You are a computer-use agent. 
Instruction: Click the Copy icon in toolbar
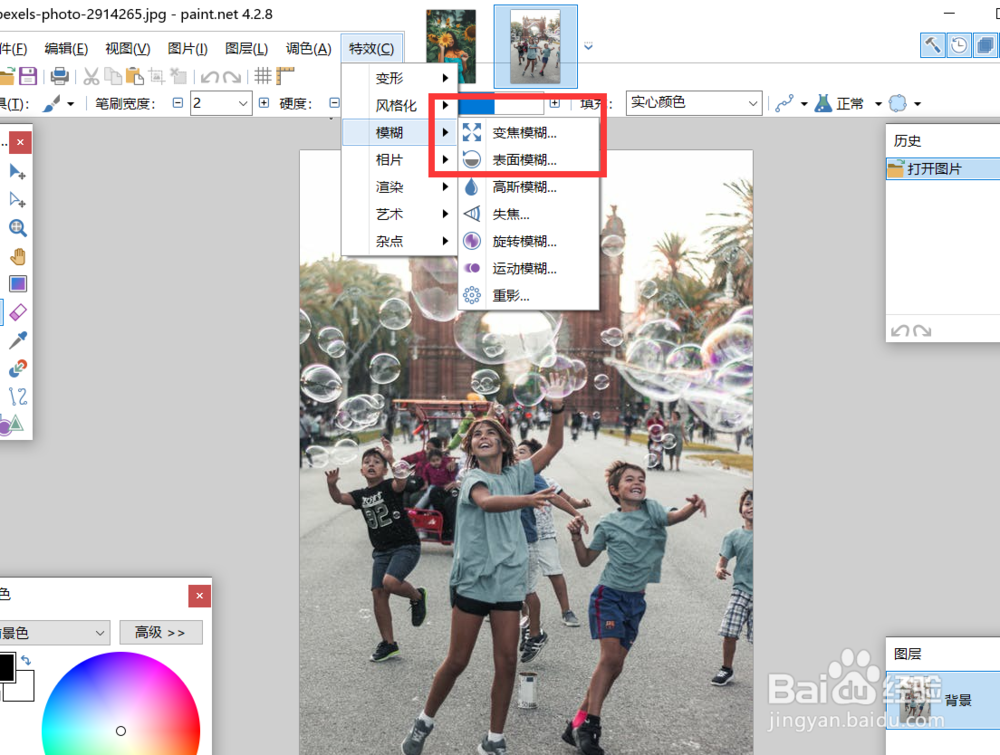coord(113,77)
